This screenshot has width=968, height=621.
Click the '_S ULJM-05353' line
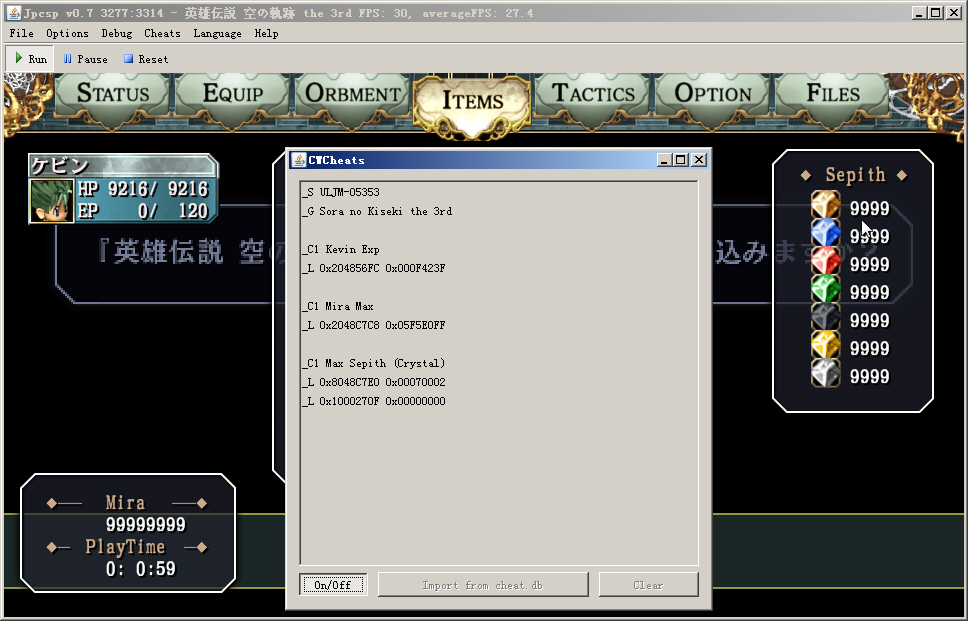341,192
